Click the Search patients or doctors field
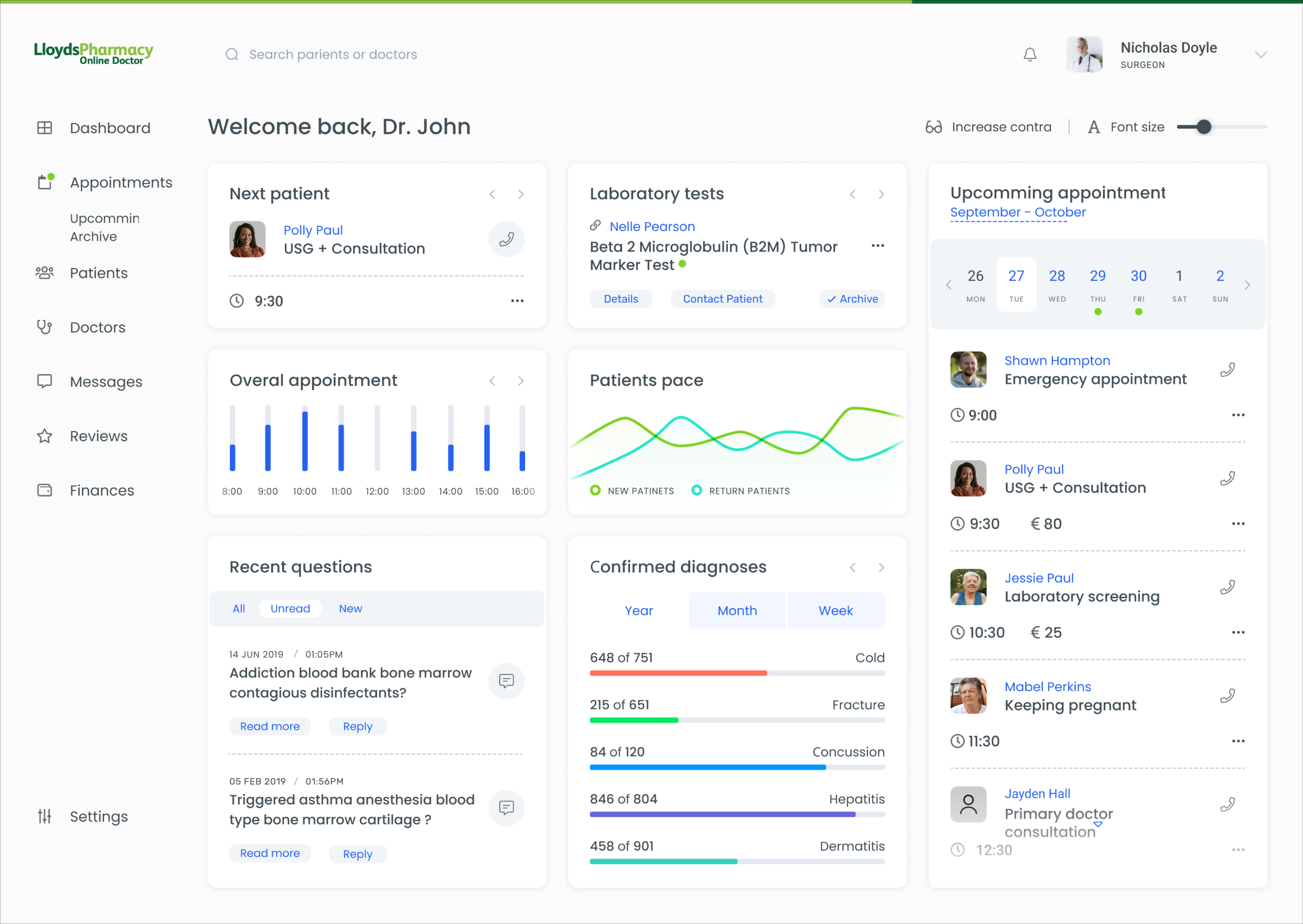The width and height of the screenshot is (1303, 924). pyautogui.click(x=333, y=55)
